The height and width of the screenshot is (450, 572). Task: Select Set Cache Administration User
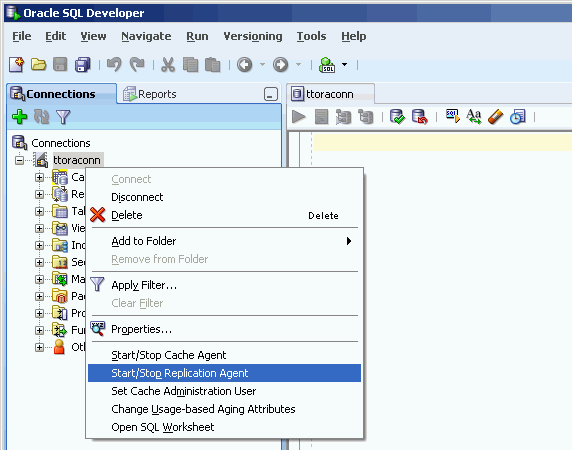click(x=224, y=391)
